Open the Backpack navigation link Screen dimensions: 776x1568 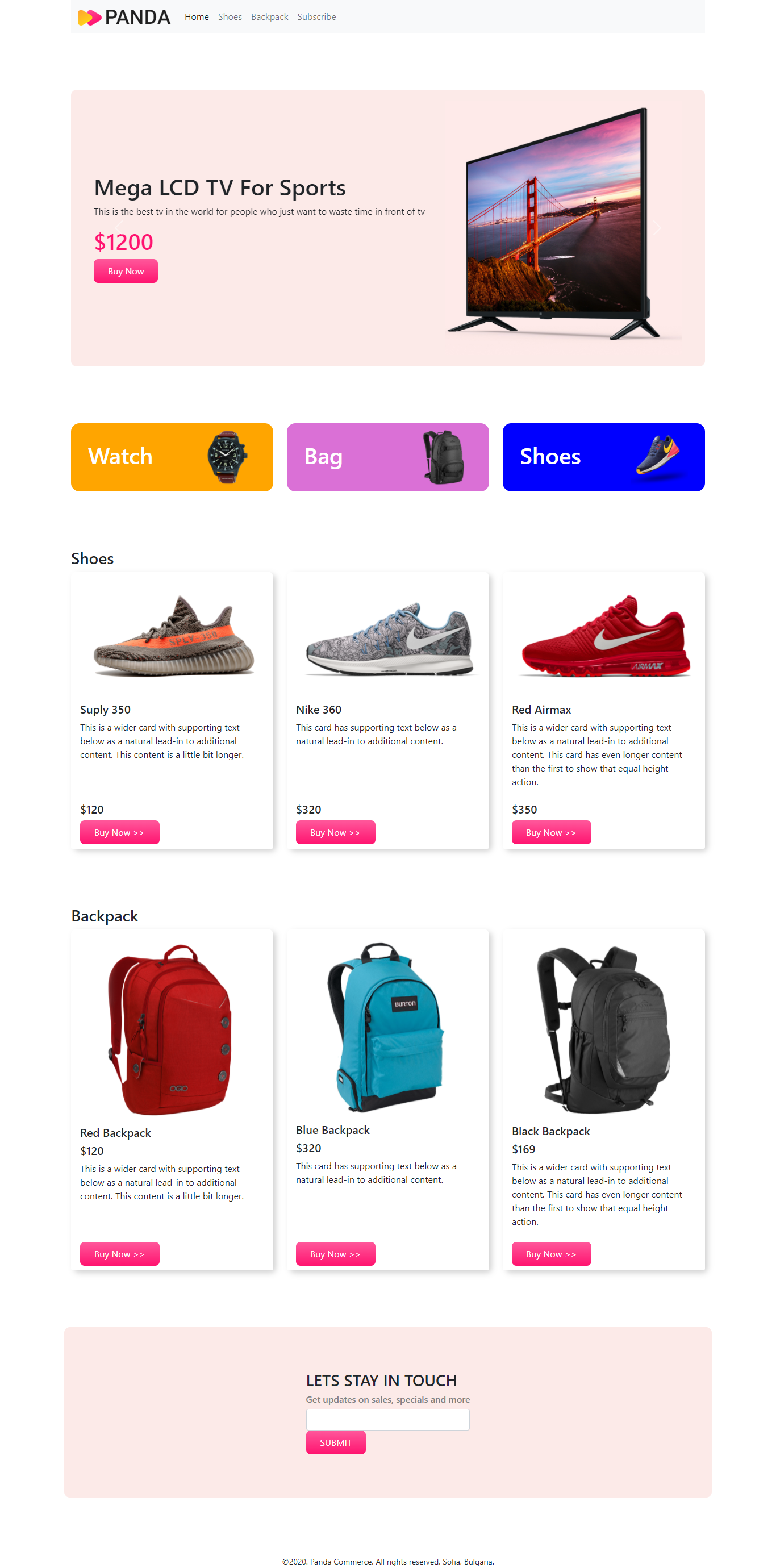coord(270,17)
